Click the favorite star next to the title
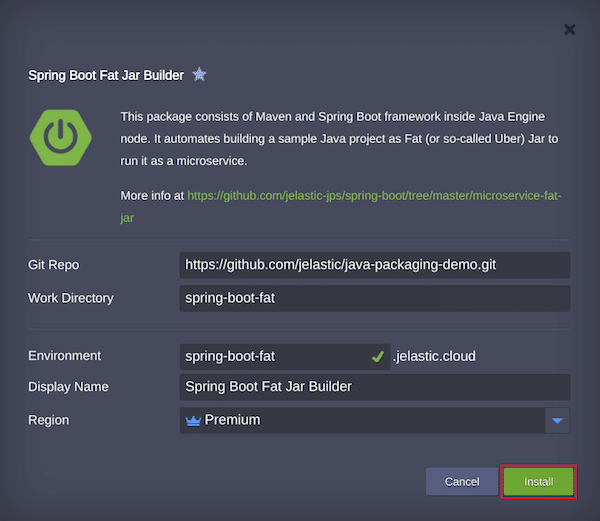 199,75
